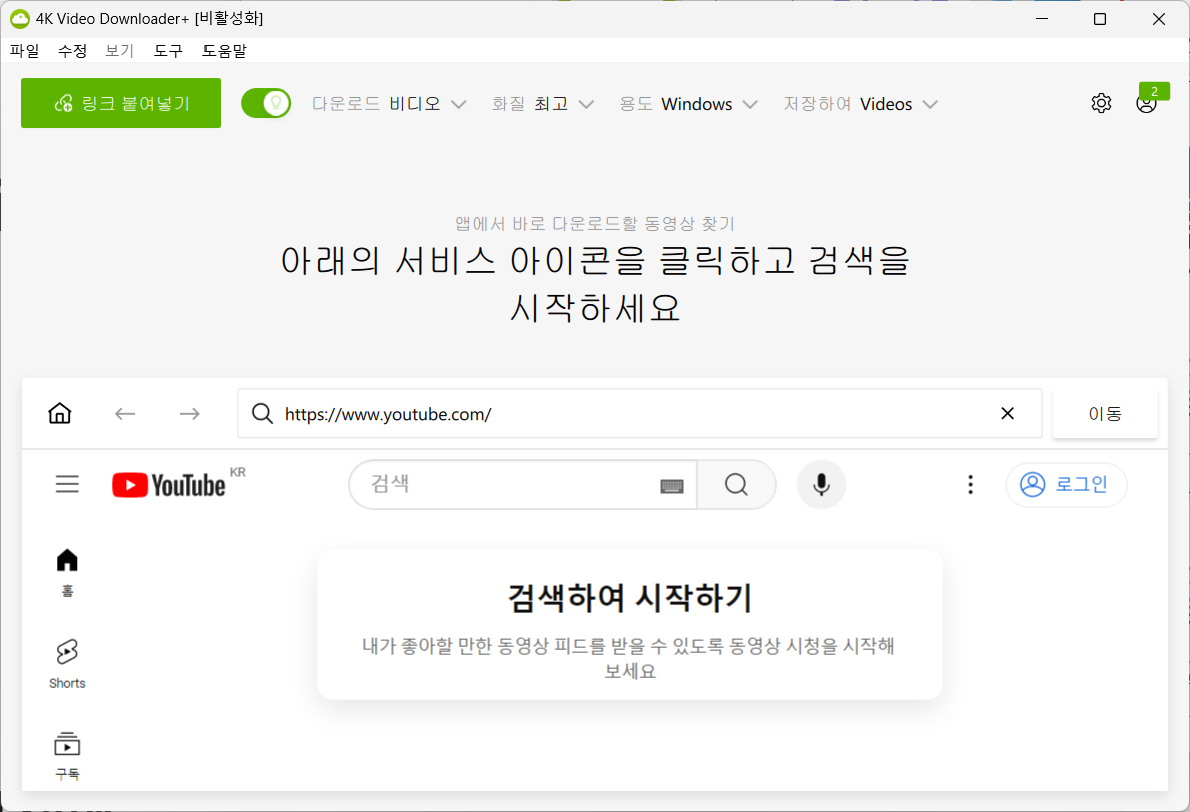Open 구독 subscriptions in the sidebar
Screen dimensions: 1190x812
pyautogui.click(x=68, y=756)
